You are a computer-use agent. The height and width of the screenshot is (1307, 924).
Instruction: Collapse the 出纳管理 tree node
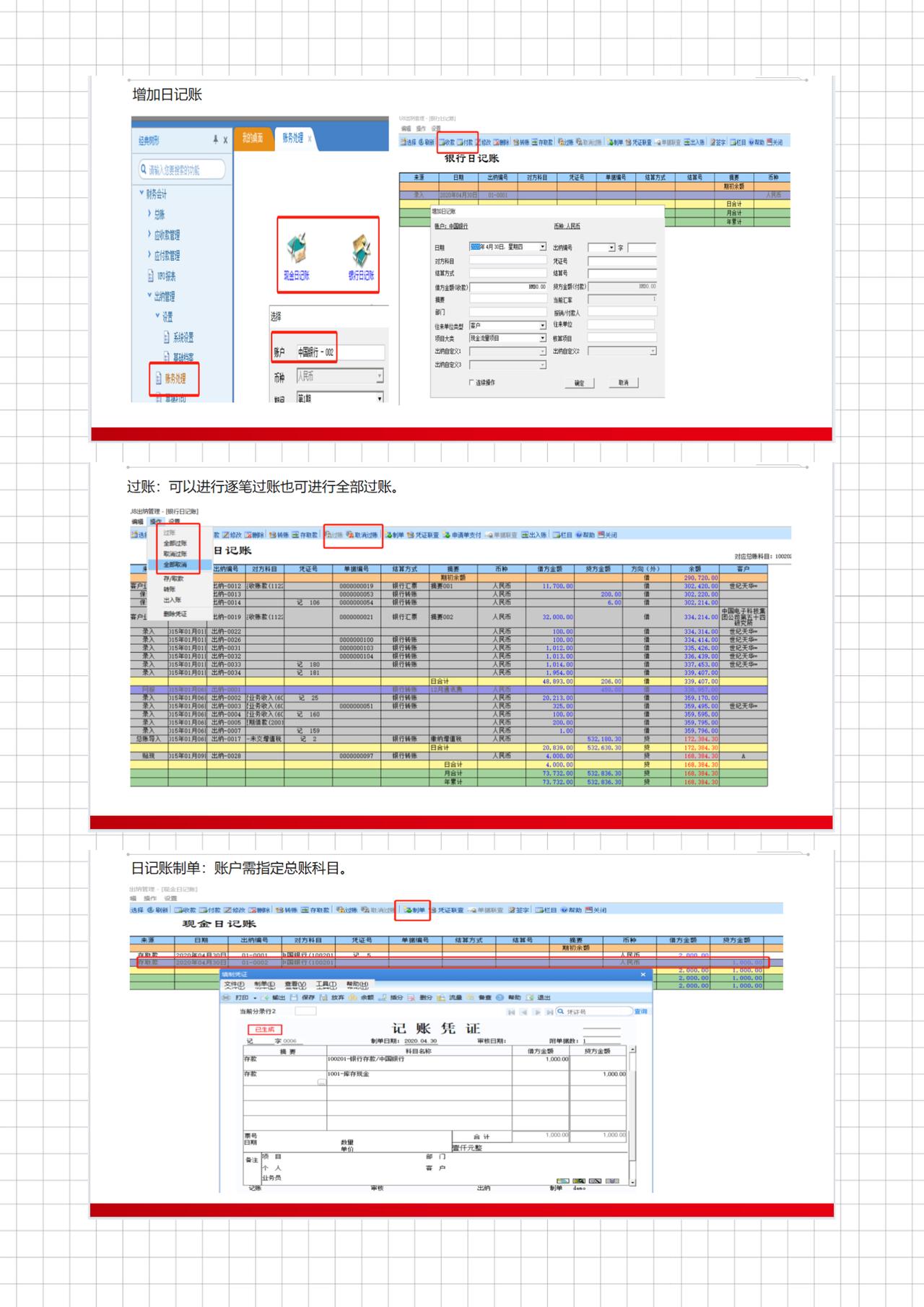[149, 295]
